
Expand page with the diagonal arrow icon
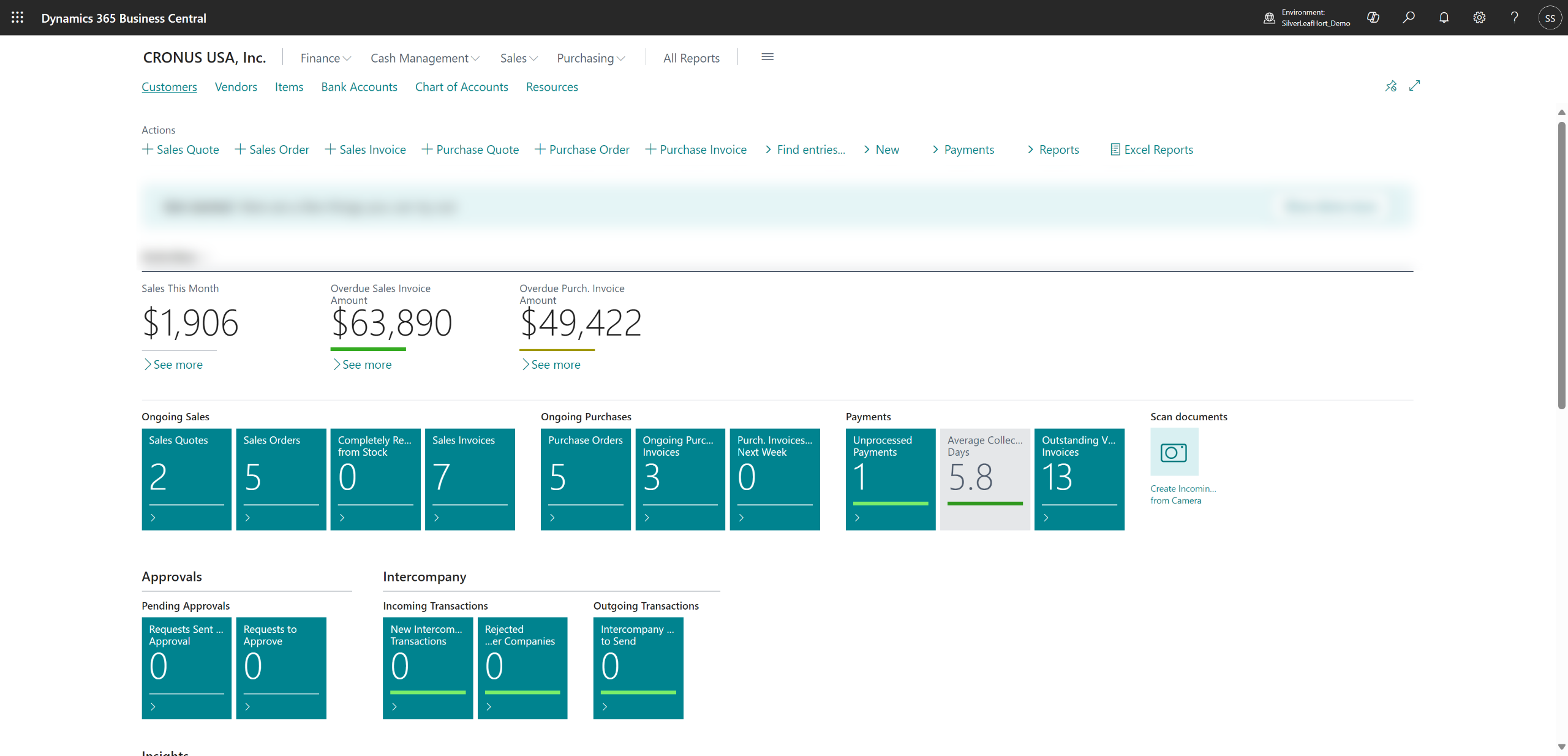[x=1414, y=86]
